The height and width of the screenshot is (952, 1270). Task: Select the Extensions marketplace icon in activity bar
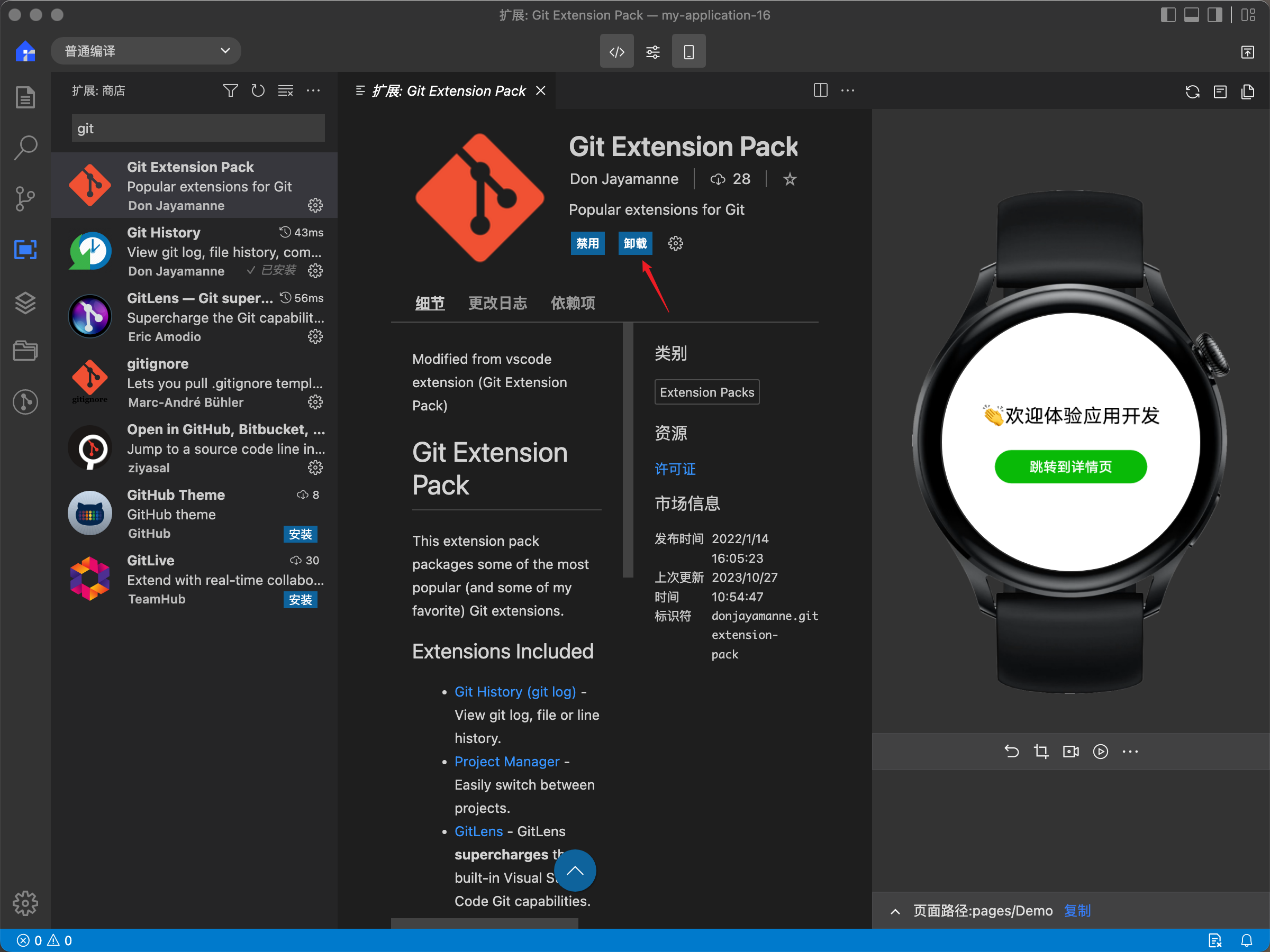(25, 249)
